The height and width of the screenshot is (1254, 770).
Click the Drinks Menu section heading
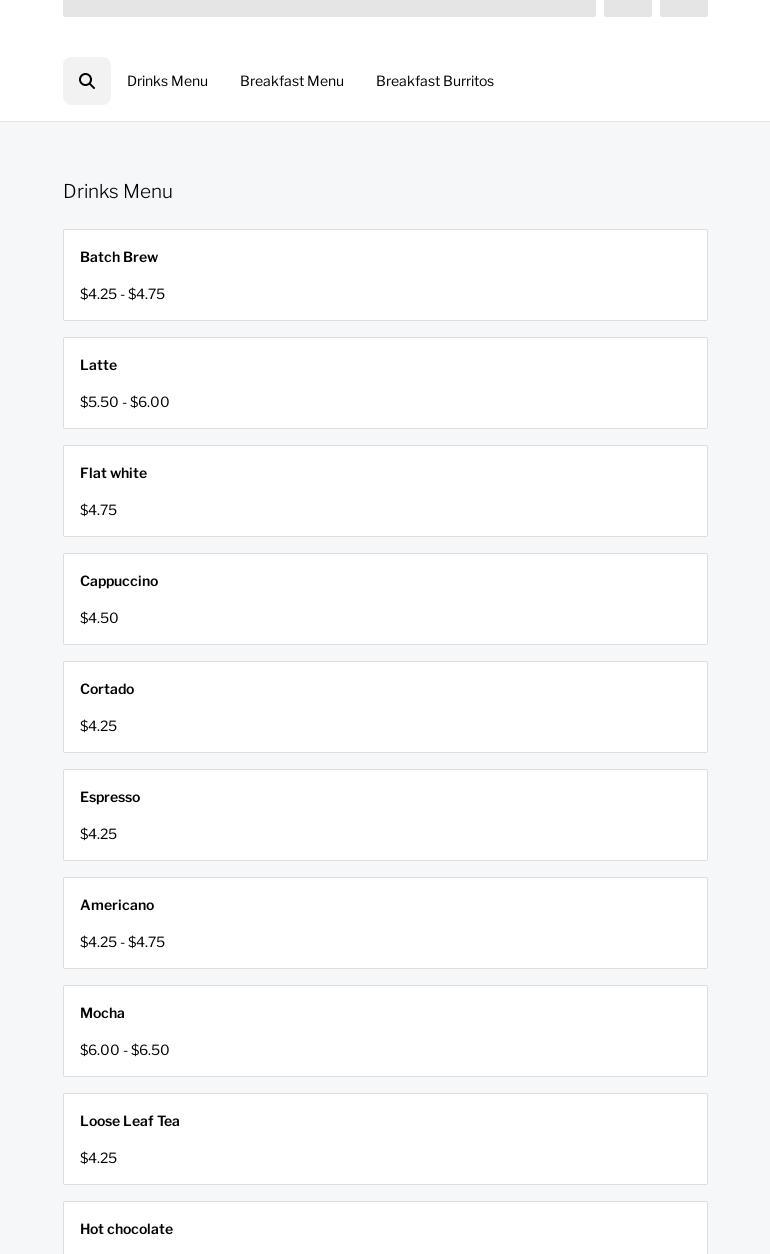(118, 191)
